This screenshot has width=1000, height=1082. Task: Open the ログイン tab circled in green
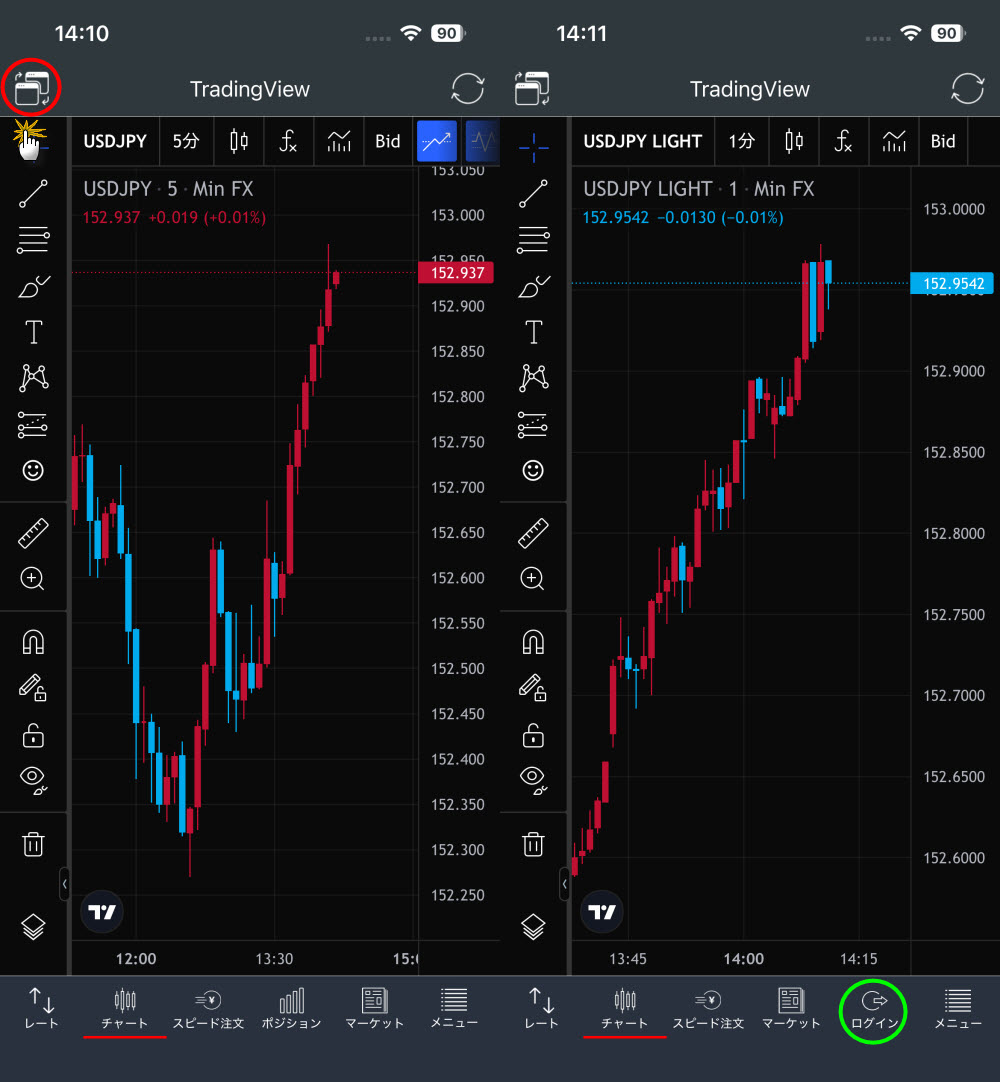pos(874,1008)
